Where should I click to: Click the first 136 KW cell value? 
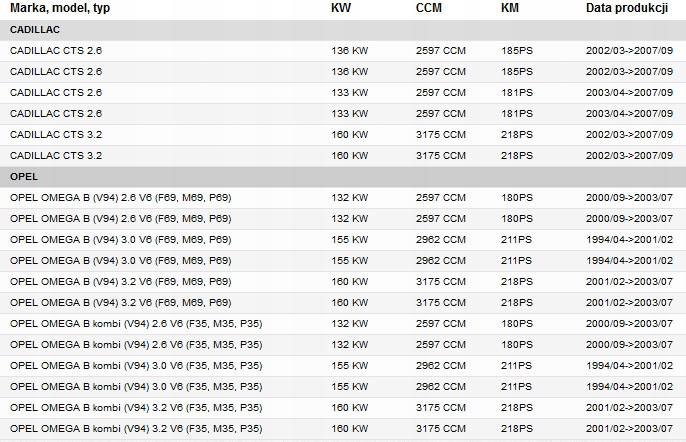[350, 51]
